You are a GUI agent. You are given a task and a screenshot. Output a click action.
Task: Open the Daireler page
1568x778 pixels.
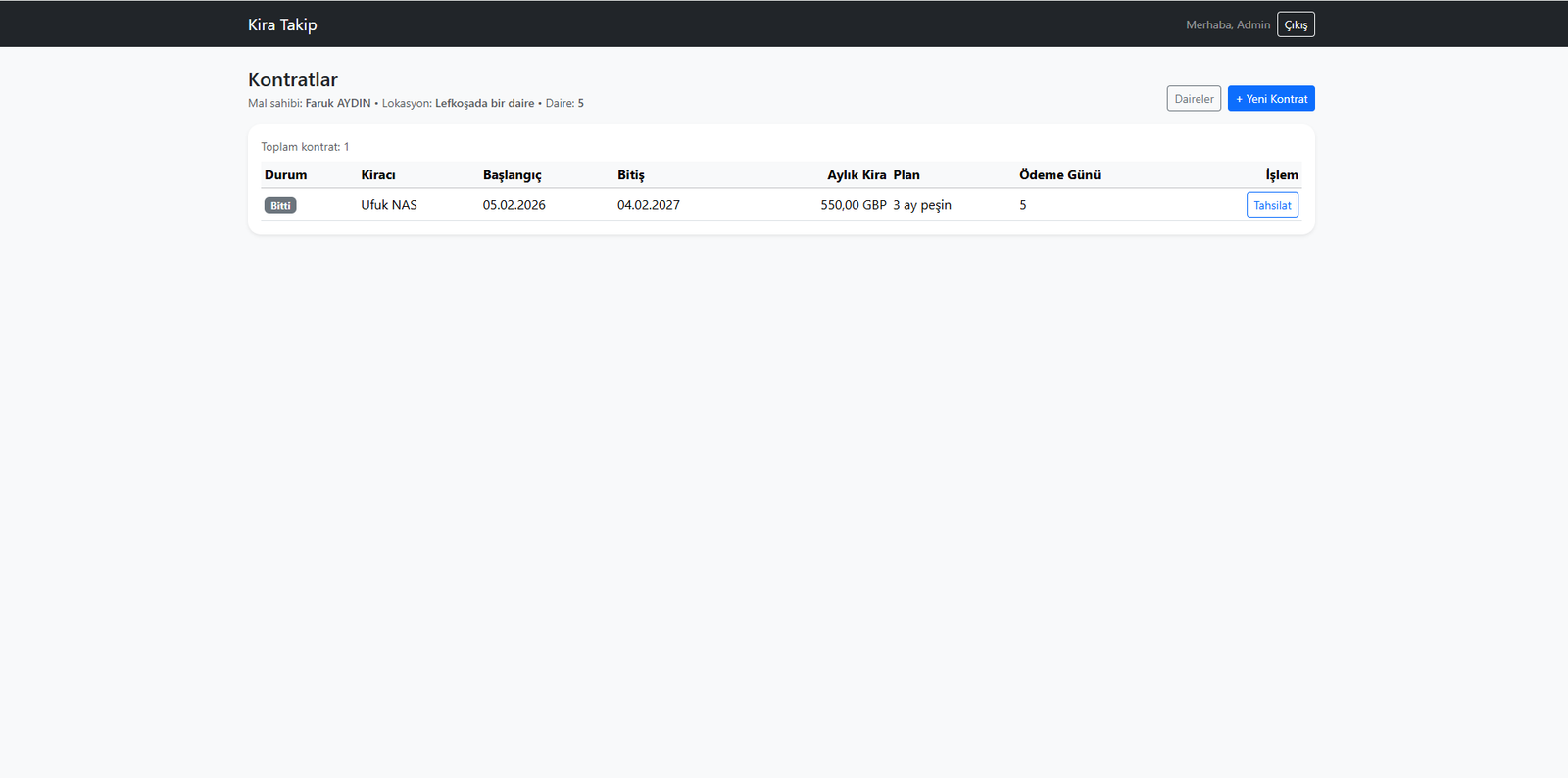pos(1194,99)
